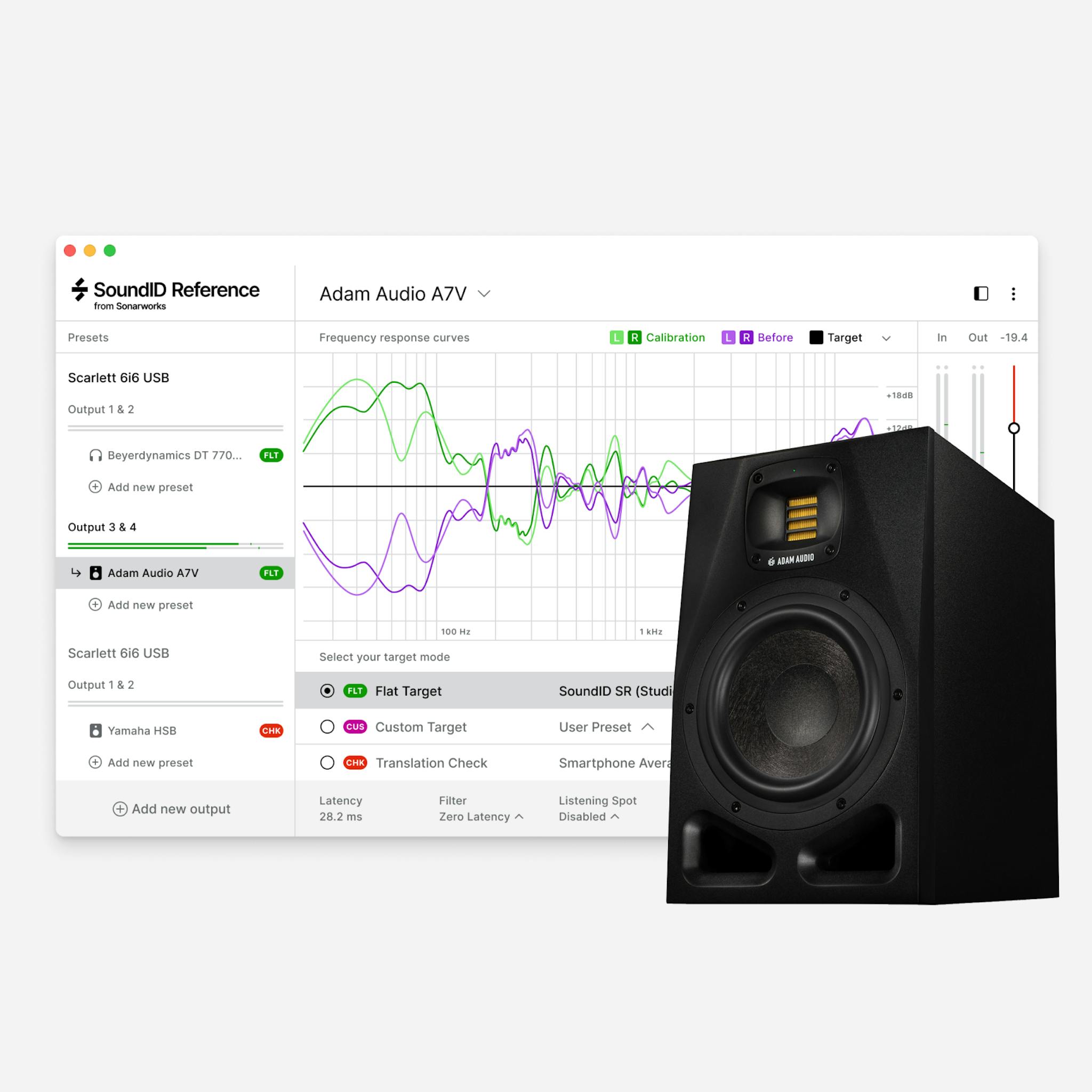This screenshot has height=1092, width=1092.
Task: Click the speaker icon beside Yamaha HSB
Action: click(x=95, y=730)
